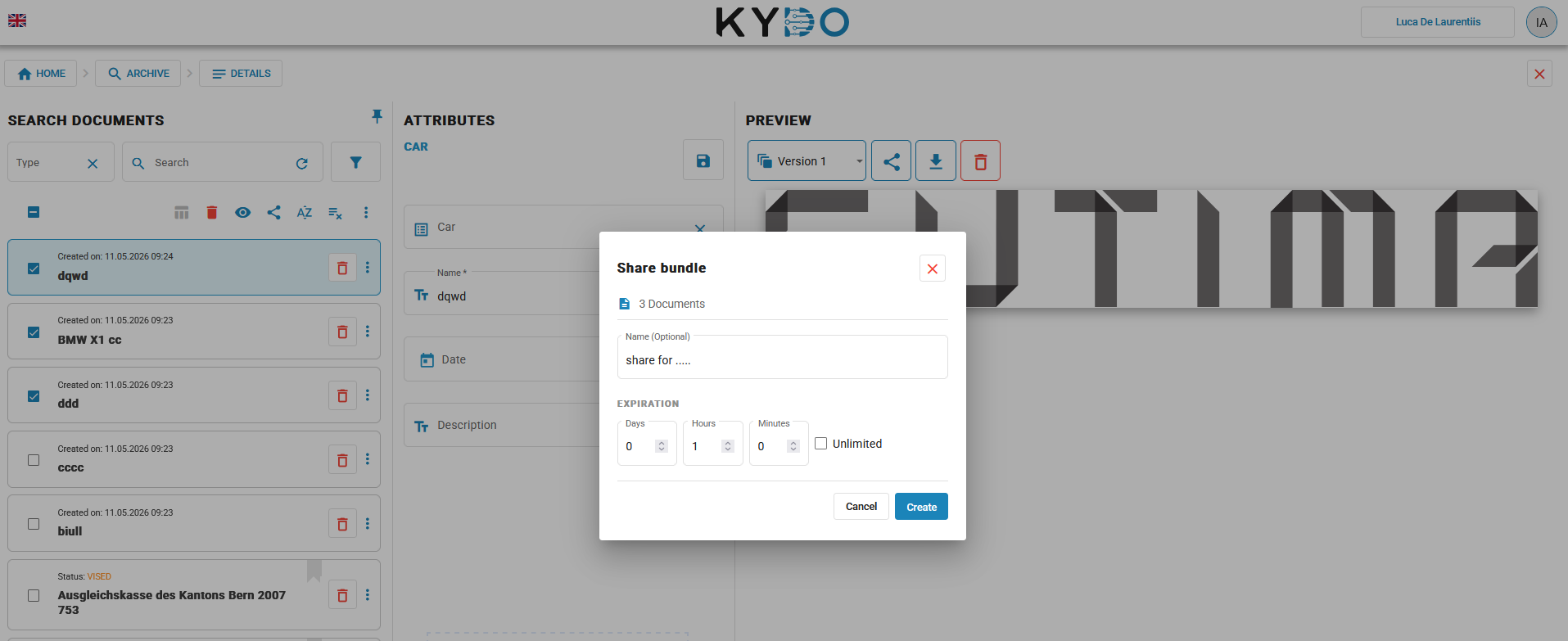Click the Search documents input

(221, 162)
